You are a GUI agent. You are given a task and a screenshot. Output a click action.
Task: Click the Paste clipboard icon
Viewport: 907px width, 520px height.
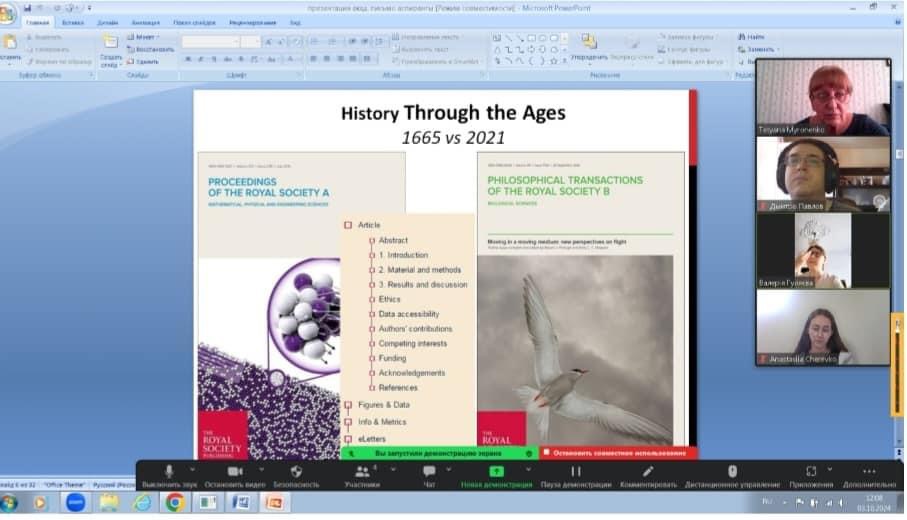point(9,42)
